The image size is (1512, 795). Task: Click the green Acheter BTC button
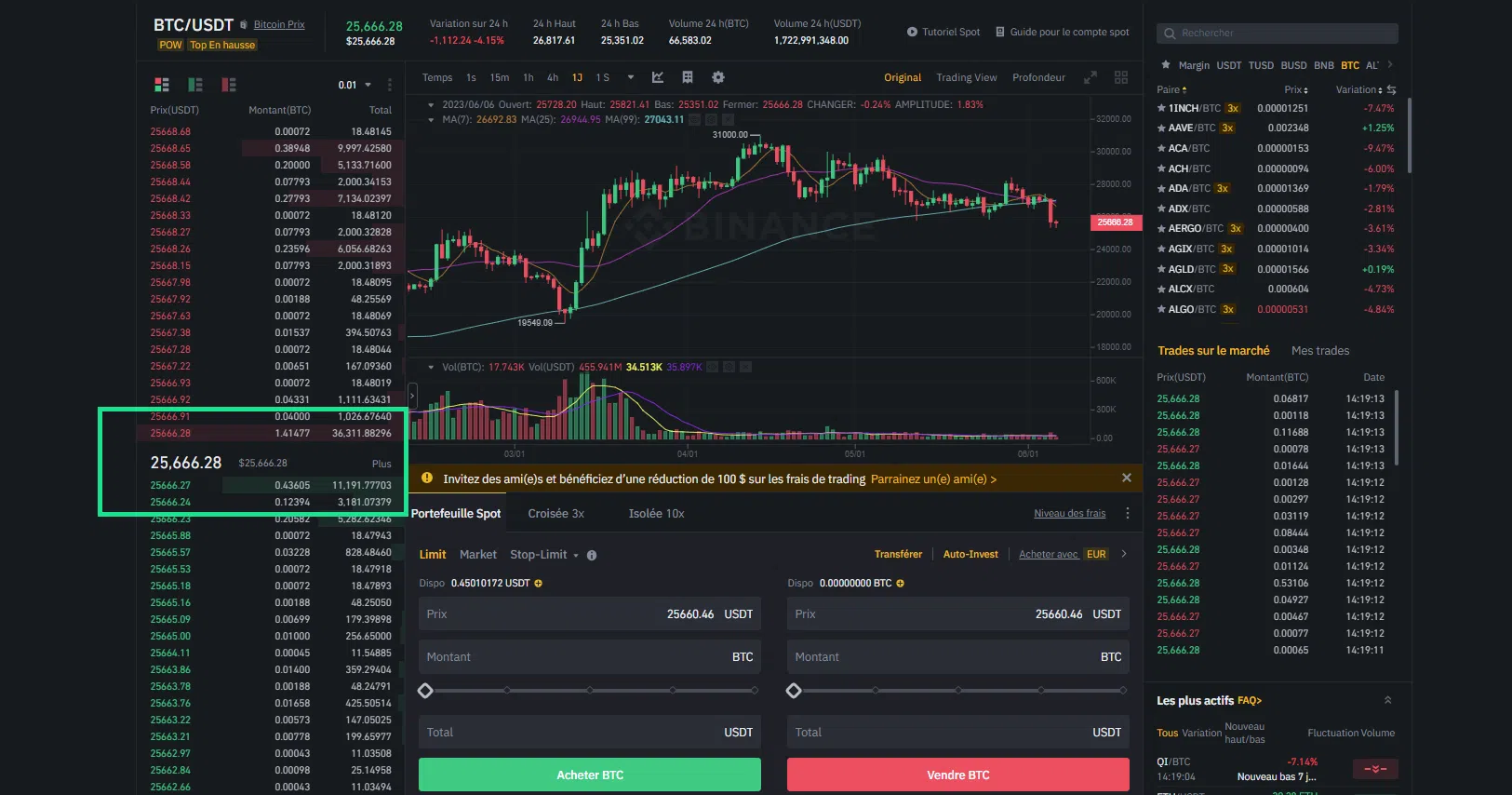click(x=590, y=775)
